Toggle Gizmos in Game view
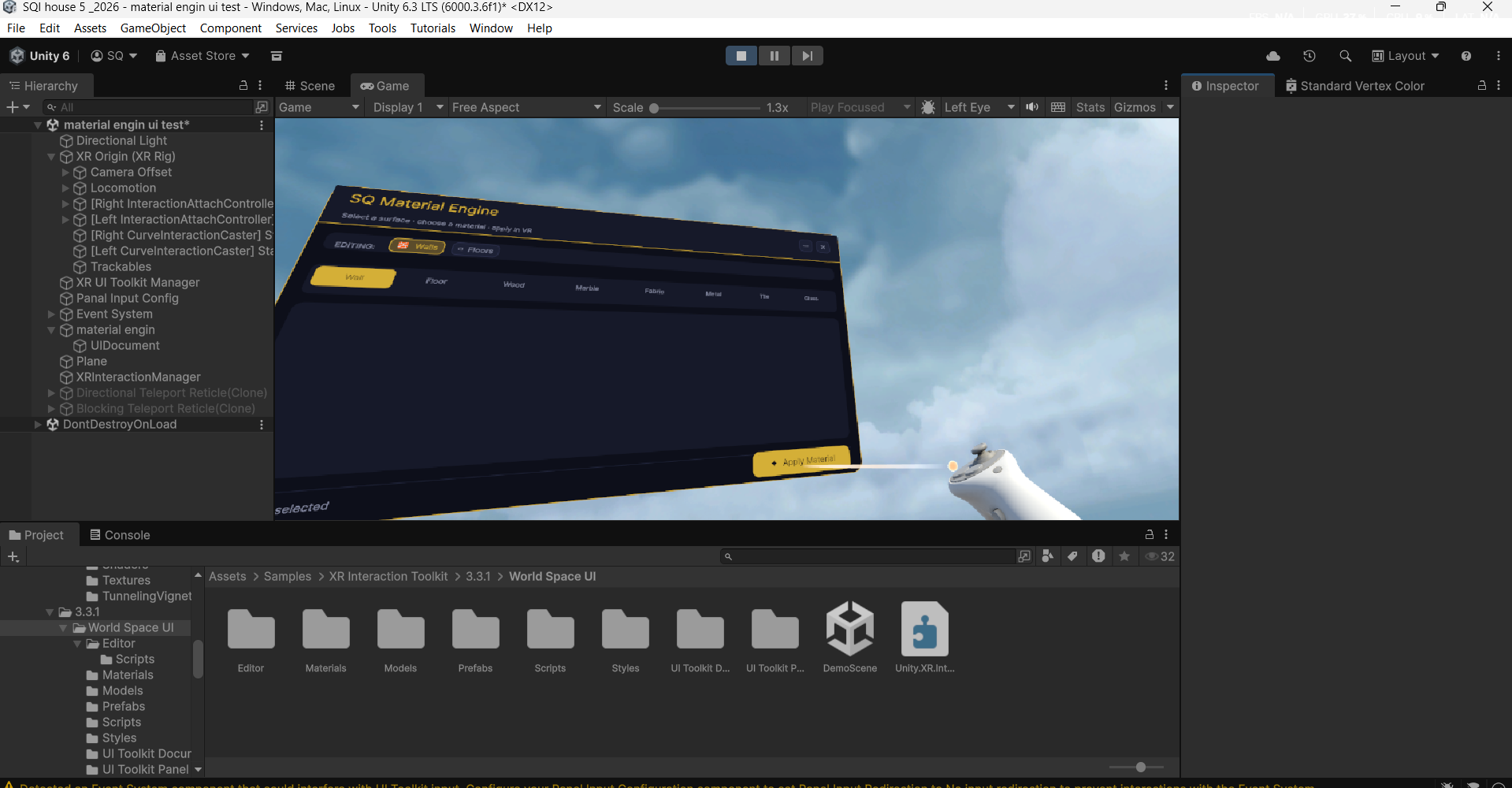This screenshot has width=1512, height=788. (1135, 107)
